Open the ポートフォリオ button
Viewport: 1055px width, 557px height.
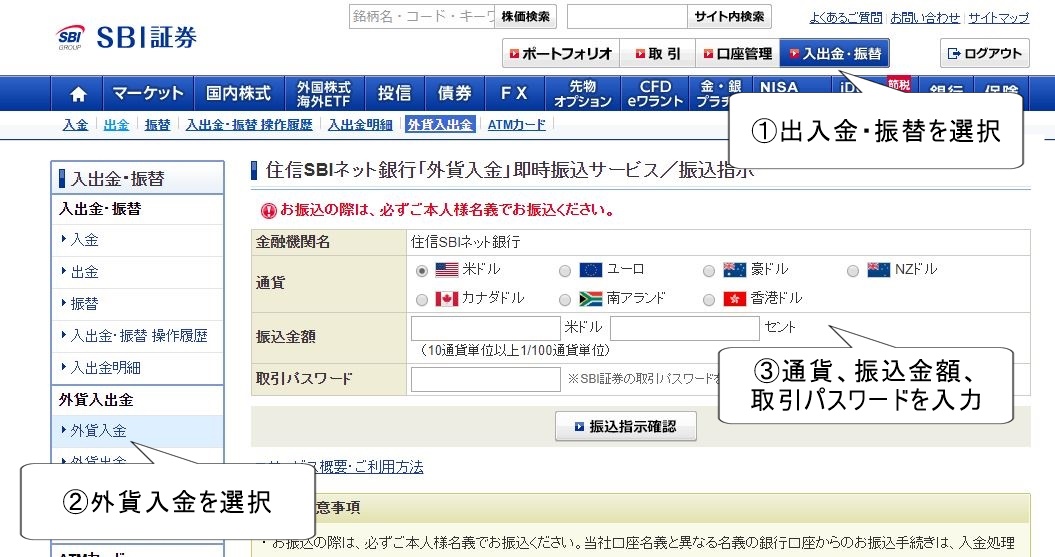click(560, 54)
